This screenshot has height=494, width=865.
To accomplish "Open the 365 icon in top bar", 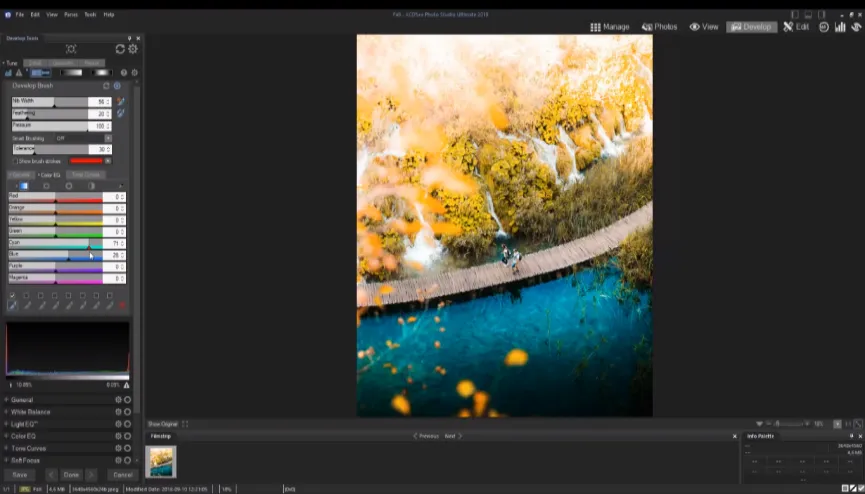I will coord(824,27).
